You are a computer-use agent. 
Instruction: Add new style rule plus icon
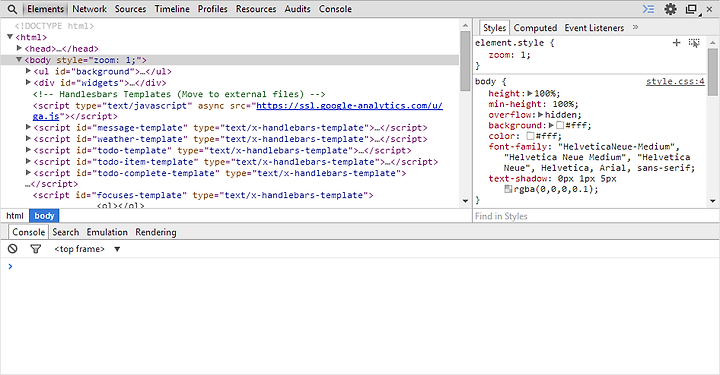(676, 43)
